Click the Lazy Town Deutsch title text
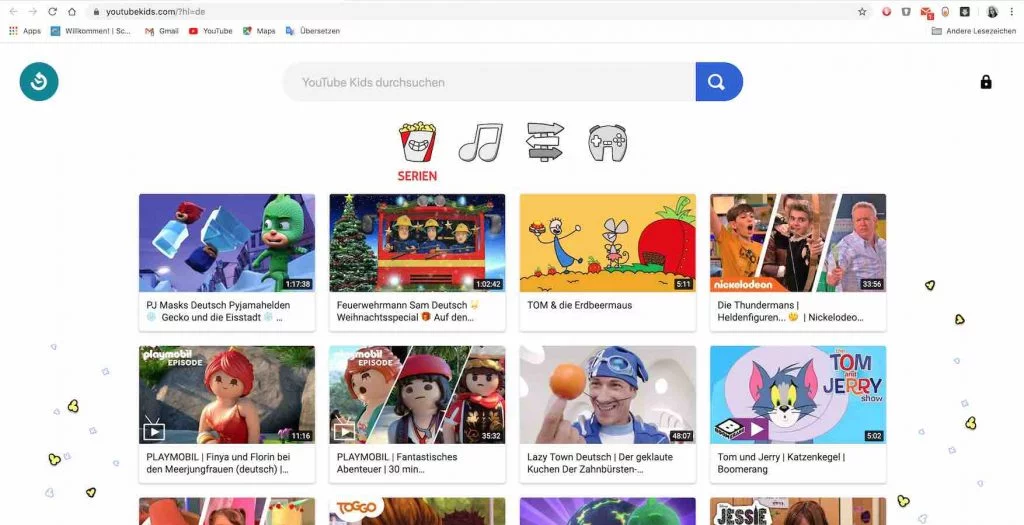1024x525 pixels. (600, 463)
